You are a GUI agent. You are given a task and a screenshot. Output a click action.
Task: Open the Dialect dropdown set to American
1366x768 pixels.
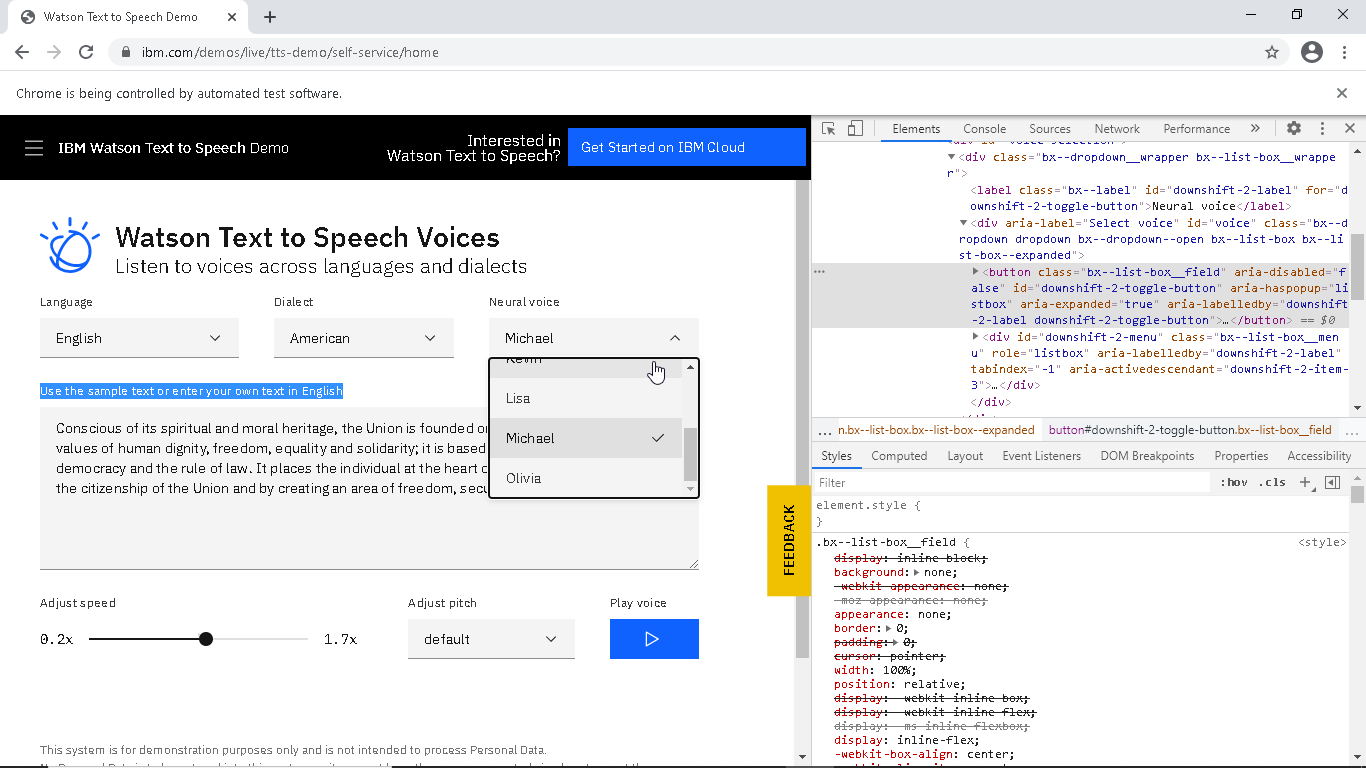click(364, 338)
